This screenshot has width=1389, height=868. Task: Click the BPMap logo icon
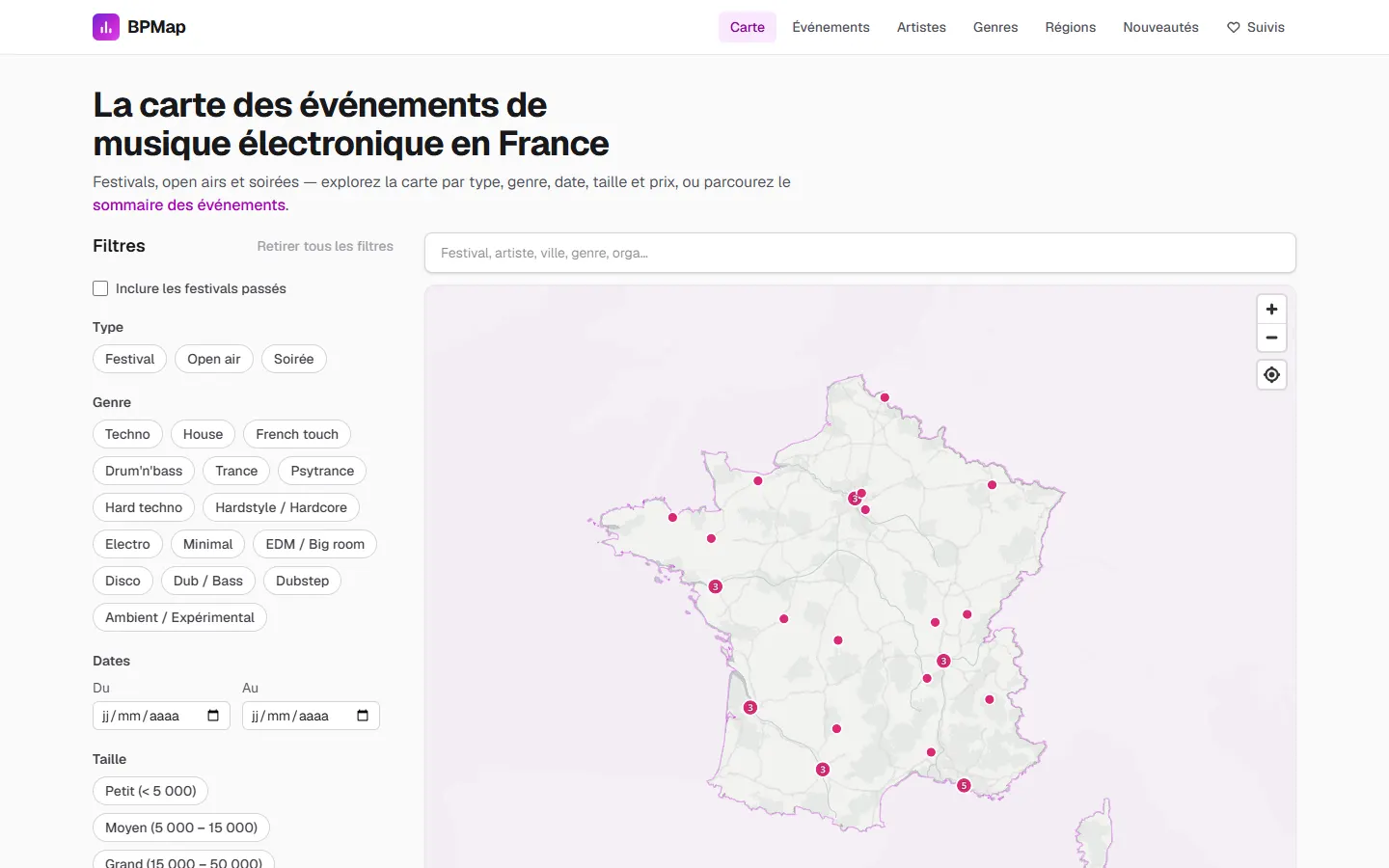(x=106, y=27)
